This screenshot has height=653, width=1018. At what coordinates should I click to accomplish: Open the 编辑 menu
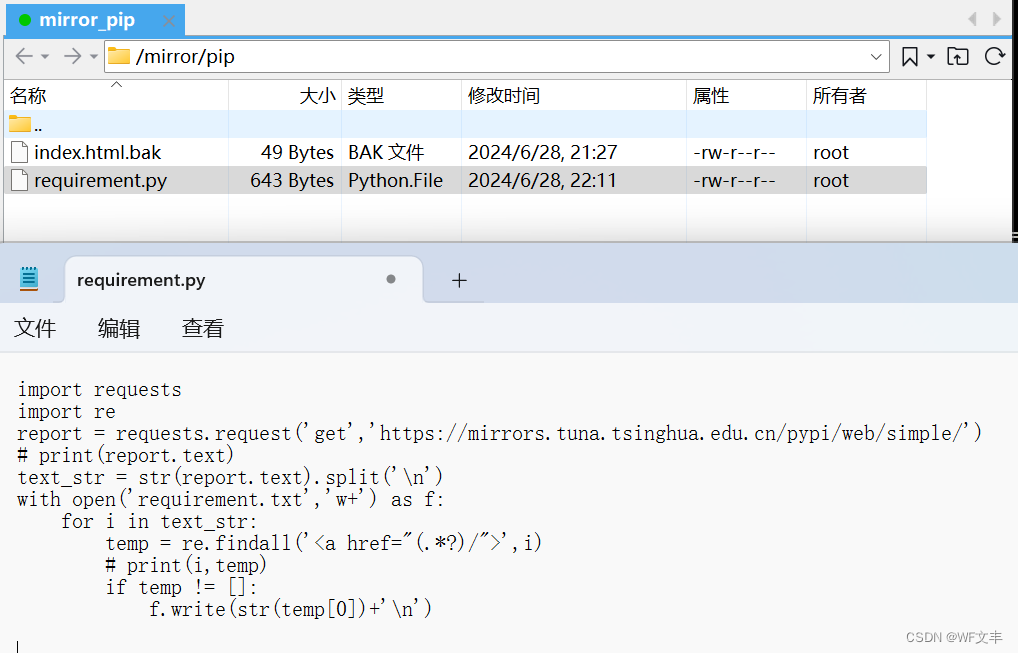click(x=119, y=328)
